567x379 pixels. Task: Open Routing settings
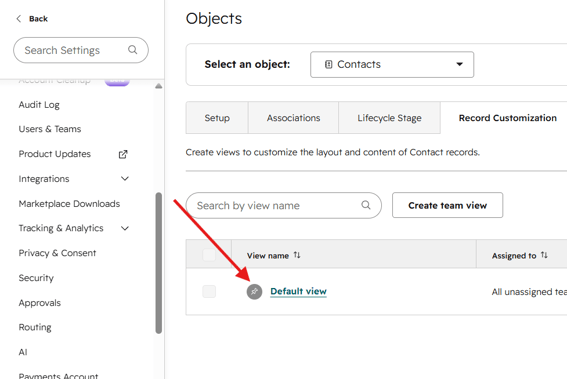(x=35, y=327)
